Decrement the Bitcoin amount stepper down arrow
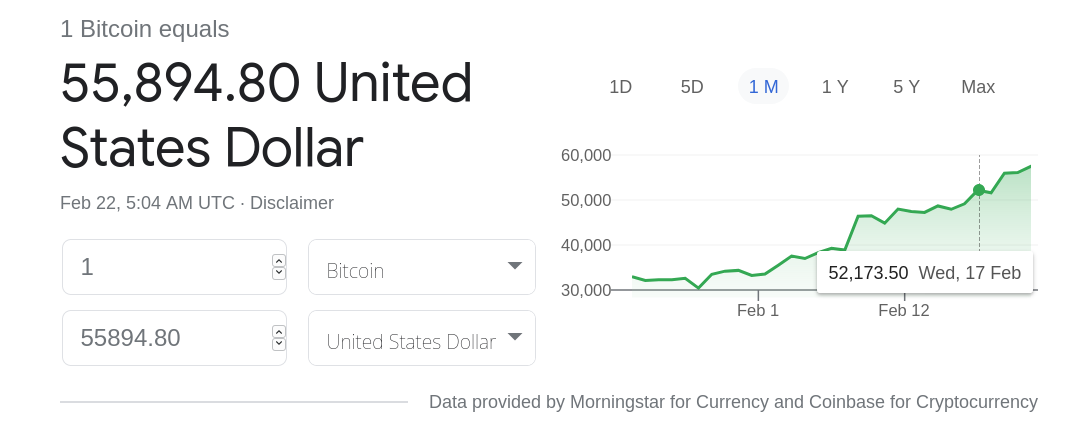Image resolution: width=1088 pixels, height=442 pixels. coord(279,273)
